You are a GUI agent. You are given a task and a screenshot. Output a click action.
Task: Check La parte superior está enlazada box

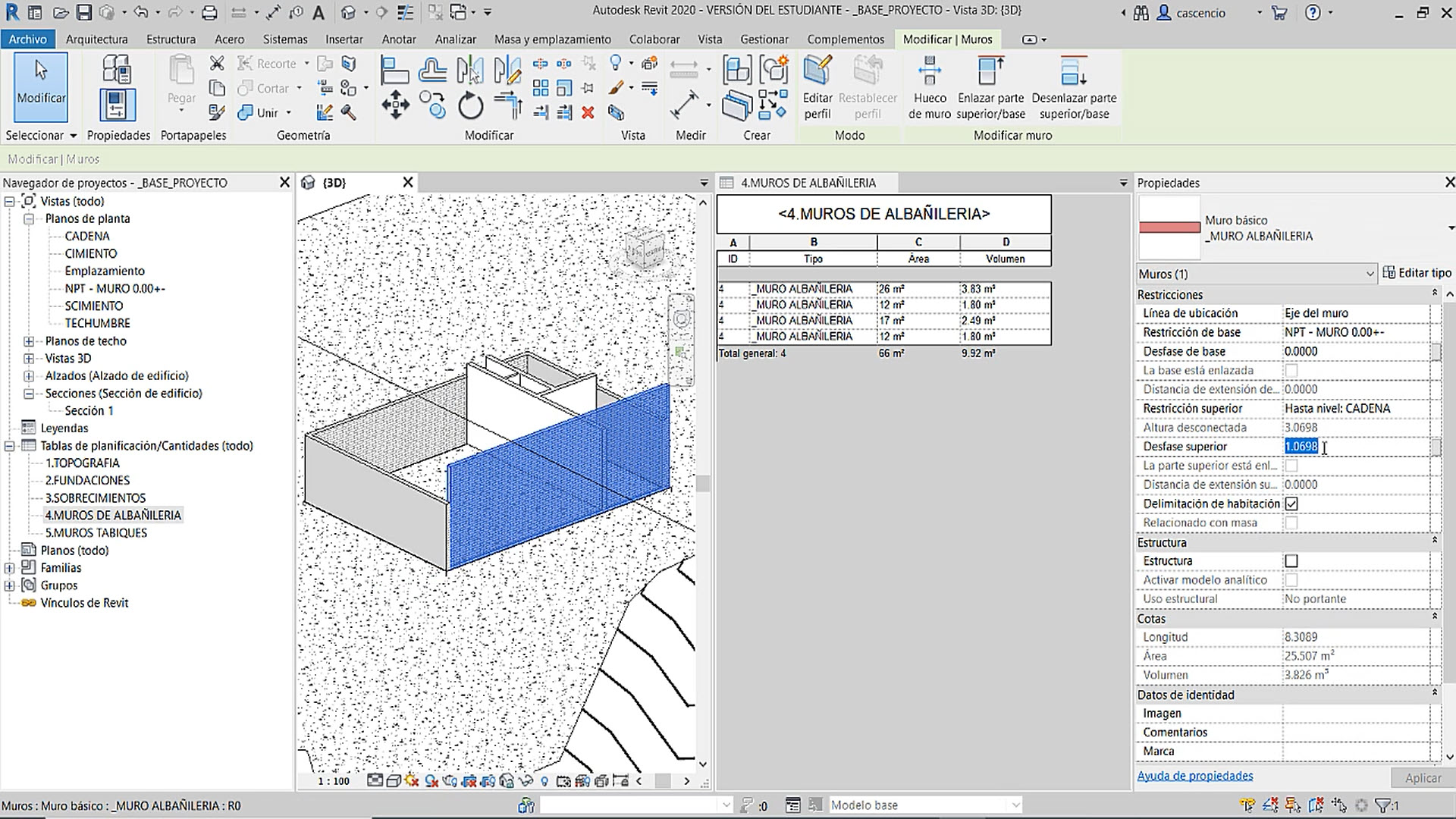point(1291,466)
